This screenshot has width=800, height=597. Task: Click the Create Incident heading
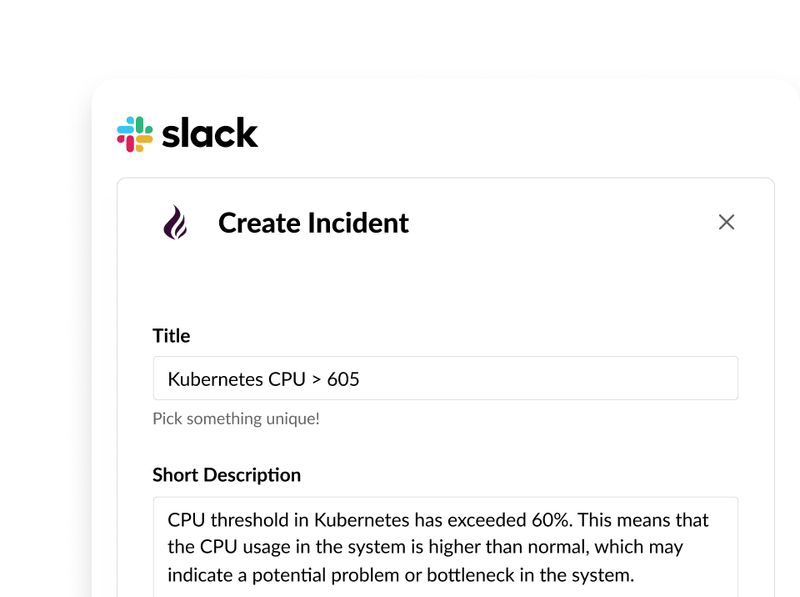(x=313, y=223)
